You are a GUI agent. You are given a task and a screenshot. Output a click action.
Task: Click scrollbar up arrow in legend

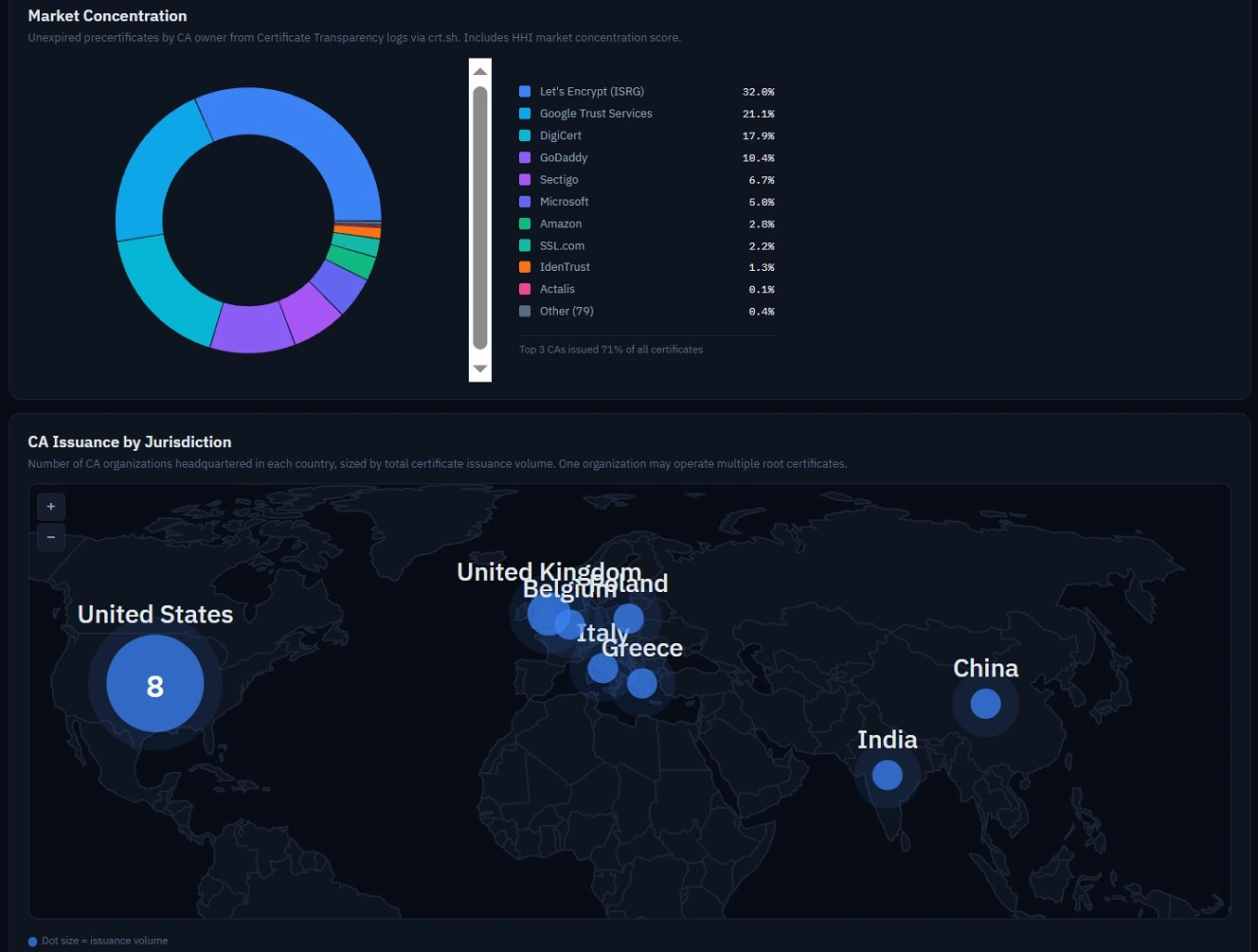click(x=480, y=71)
